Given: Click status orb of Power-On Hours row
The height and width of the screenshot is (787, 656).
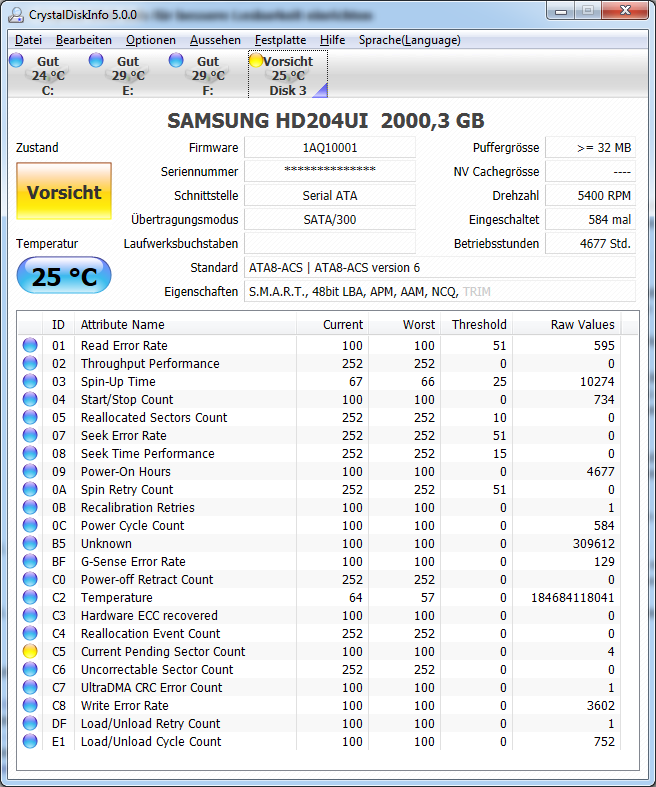Looking at the screenshot, I should [x=30, y=471].
